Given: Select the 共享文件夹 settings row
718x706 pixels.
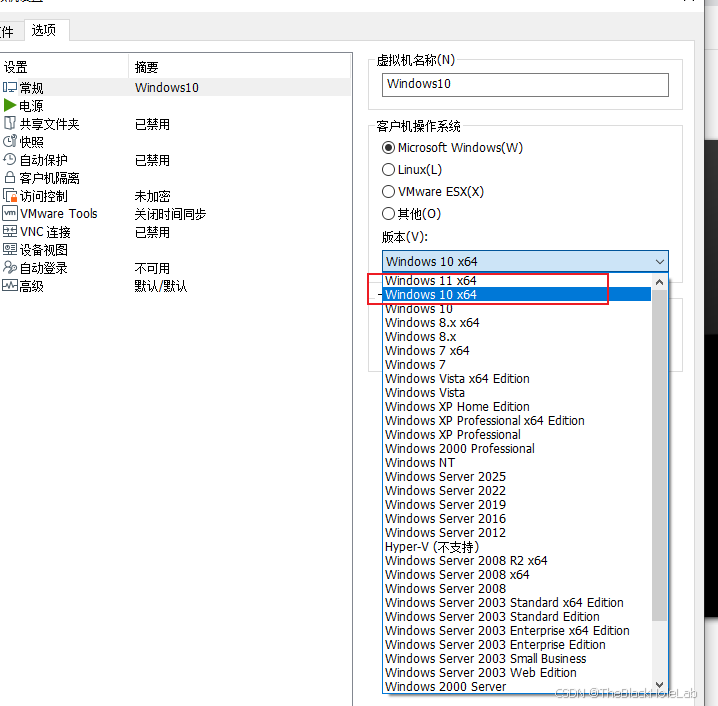Looking at the screenshot, I should click(176, 124).
